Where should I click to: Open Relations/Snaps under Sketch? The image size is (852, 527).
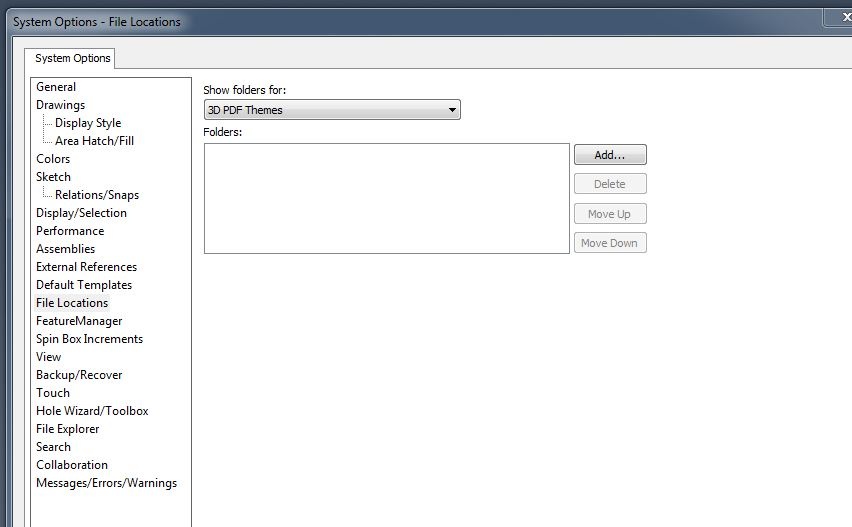97,195
